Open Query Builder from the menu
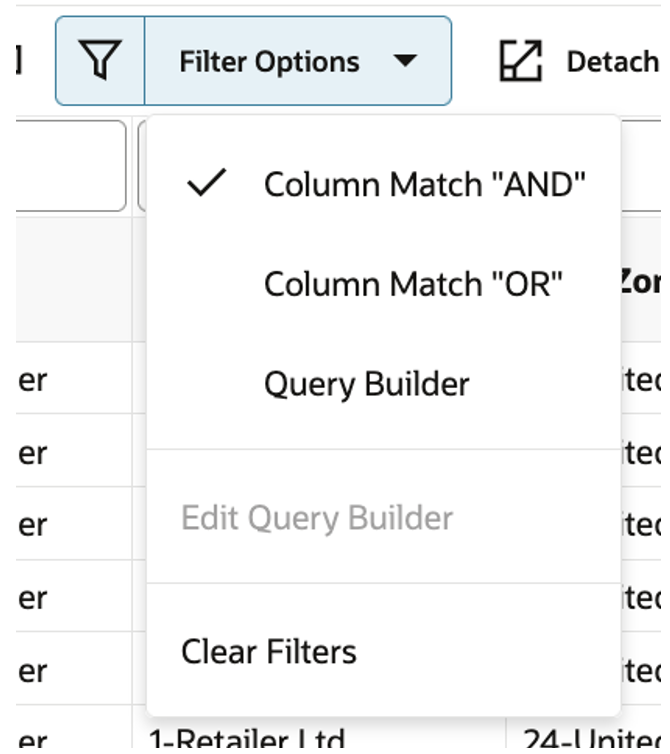 point(366,384)
